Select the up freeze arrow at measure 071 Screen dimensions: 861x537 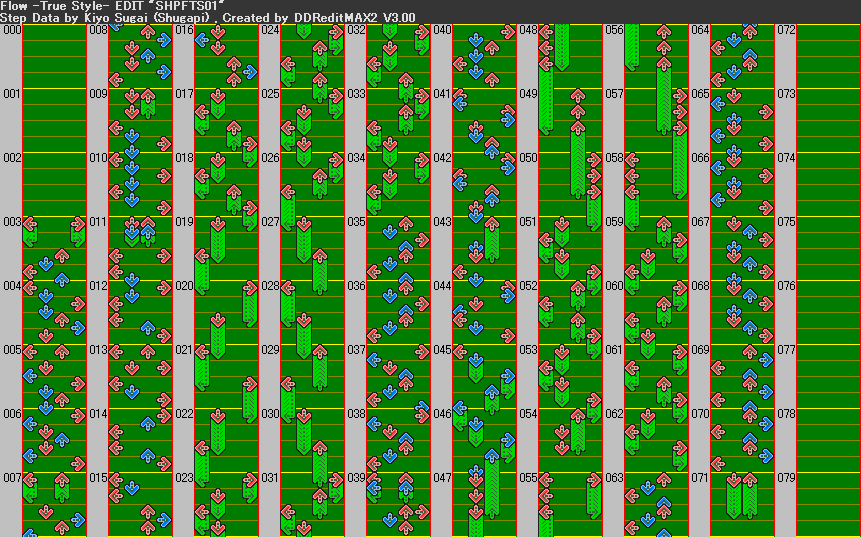pos(750,496)
